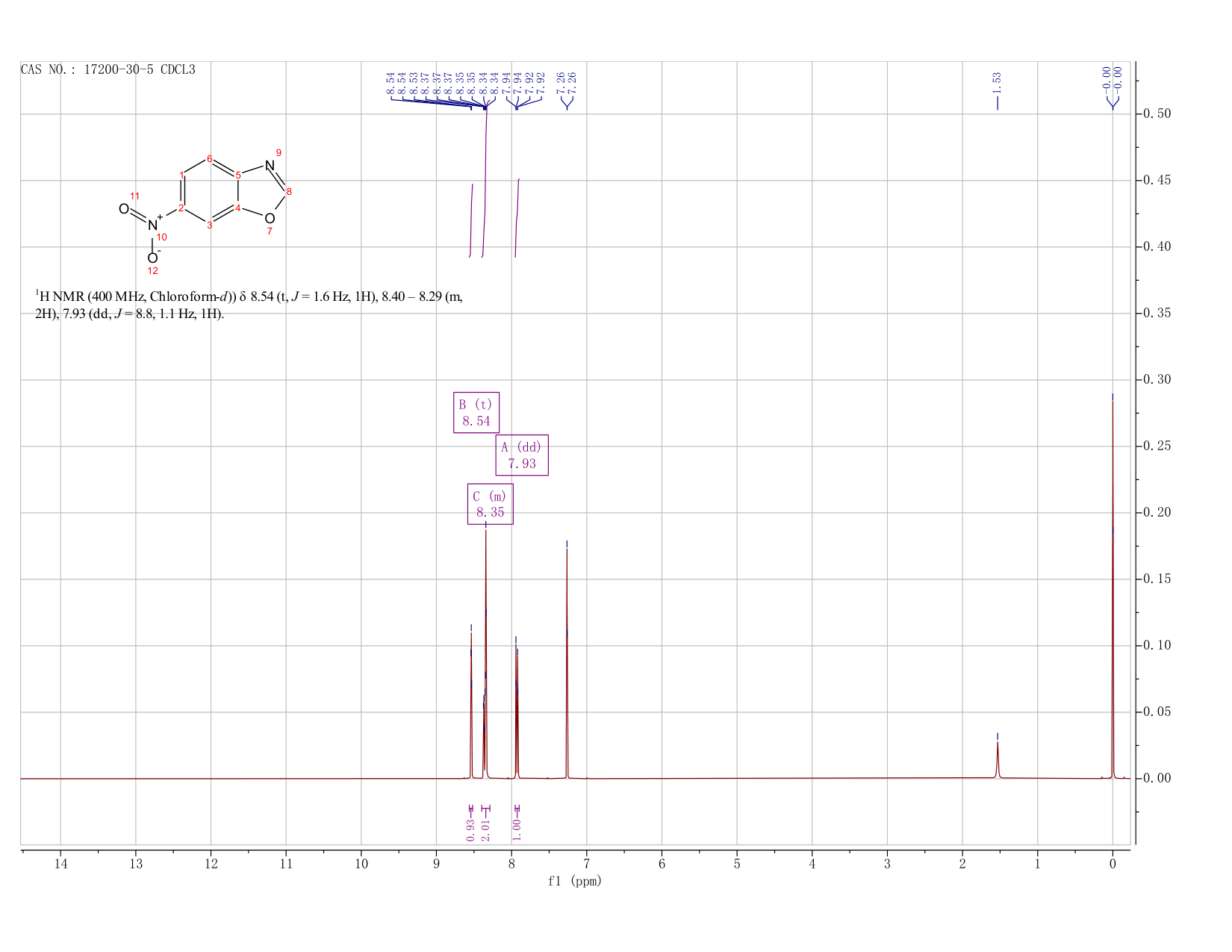The image size is (1232, 952).
Task: Select multiplet box C (m) 8.35
Action: tap(491, 504)
